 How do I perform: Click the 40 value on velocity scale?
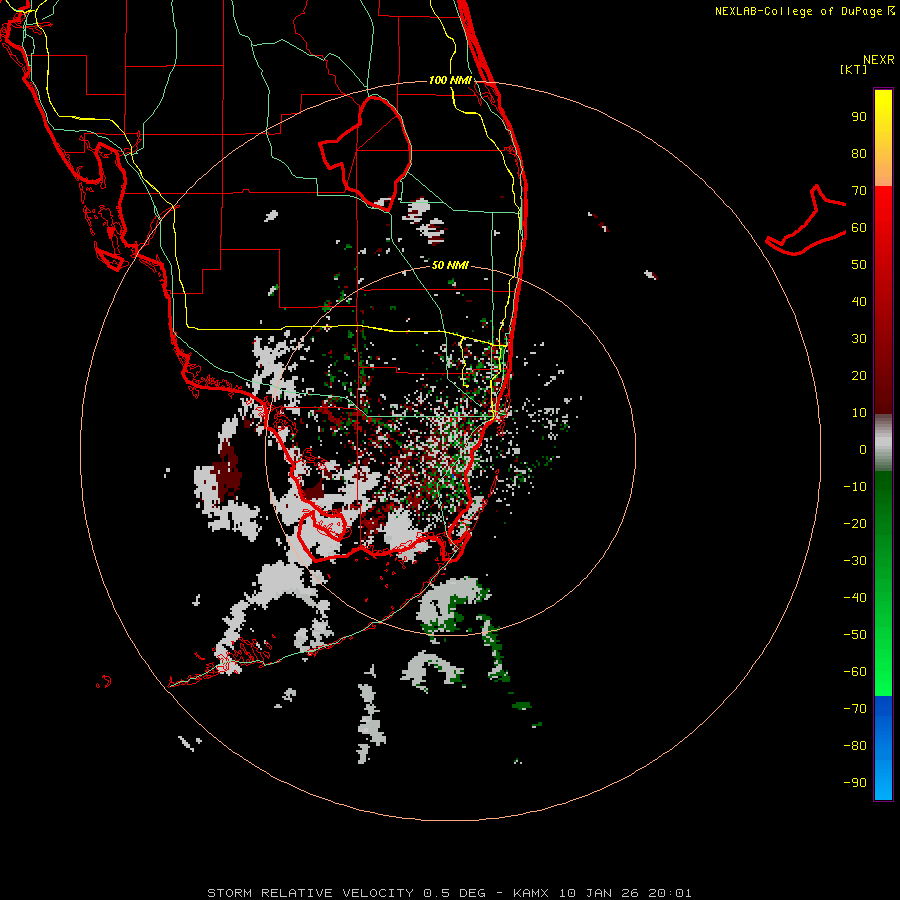[859, 302]
